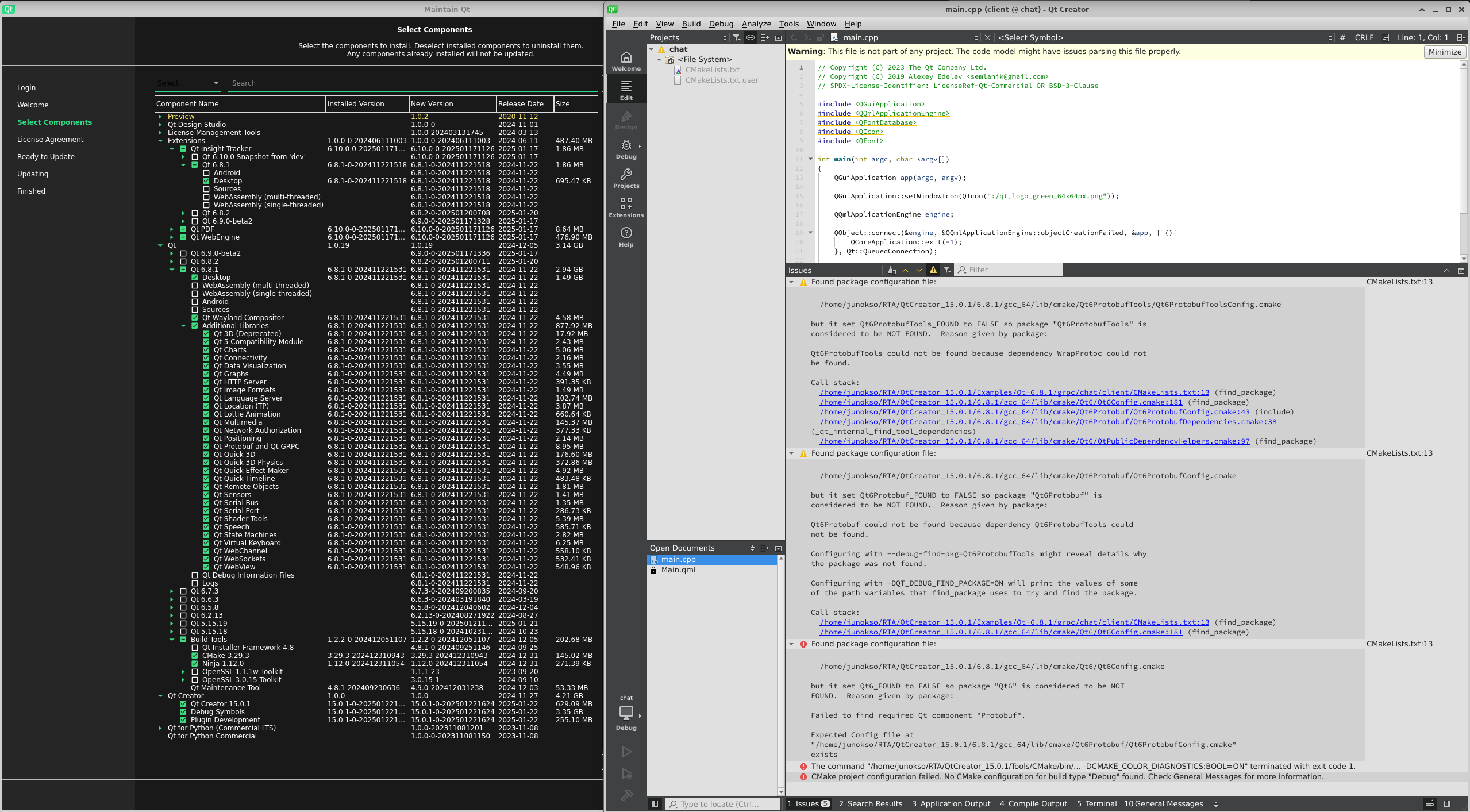Check Qt Installer Framework 4.8 checkbox
This screenshot has width=1470, height=812.
(x=195, y=648)
